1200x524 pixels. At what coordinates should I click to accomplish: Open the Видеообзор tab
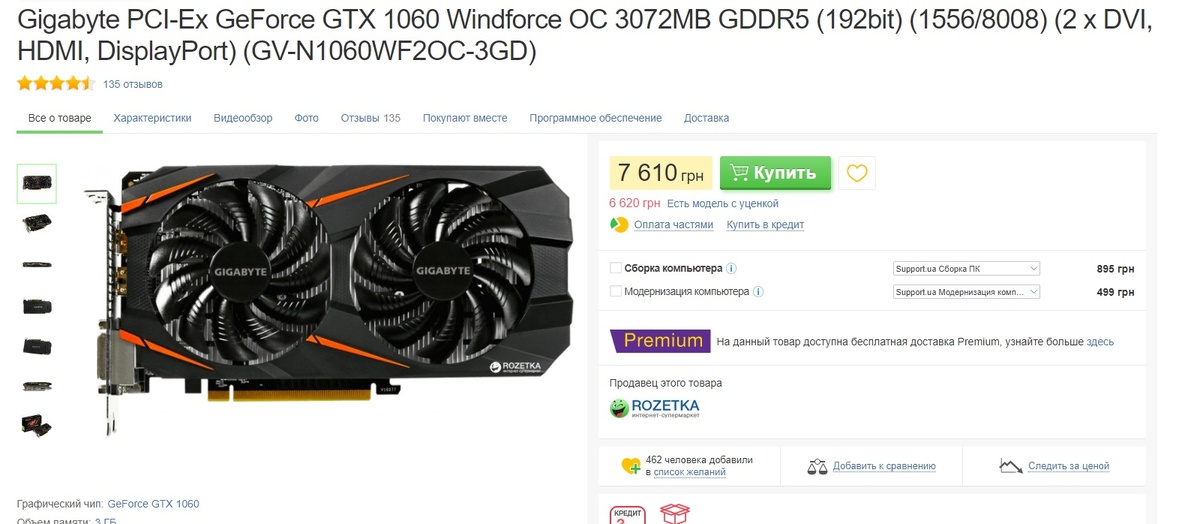tap(243, 118)
